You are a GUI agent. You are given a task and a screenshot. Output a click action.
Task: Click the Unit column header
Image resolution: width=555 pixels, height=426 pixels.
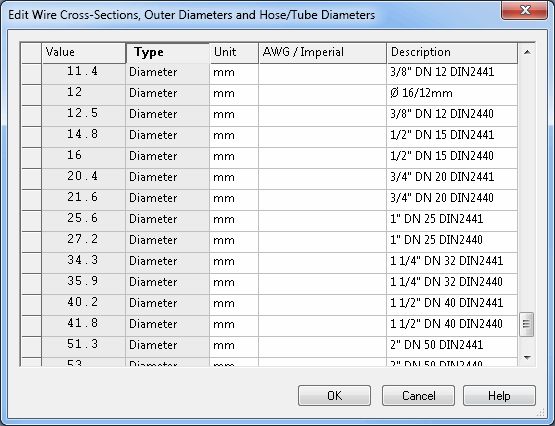coord(234,53)
